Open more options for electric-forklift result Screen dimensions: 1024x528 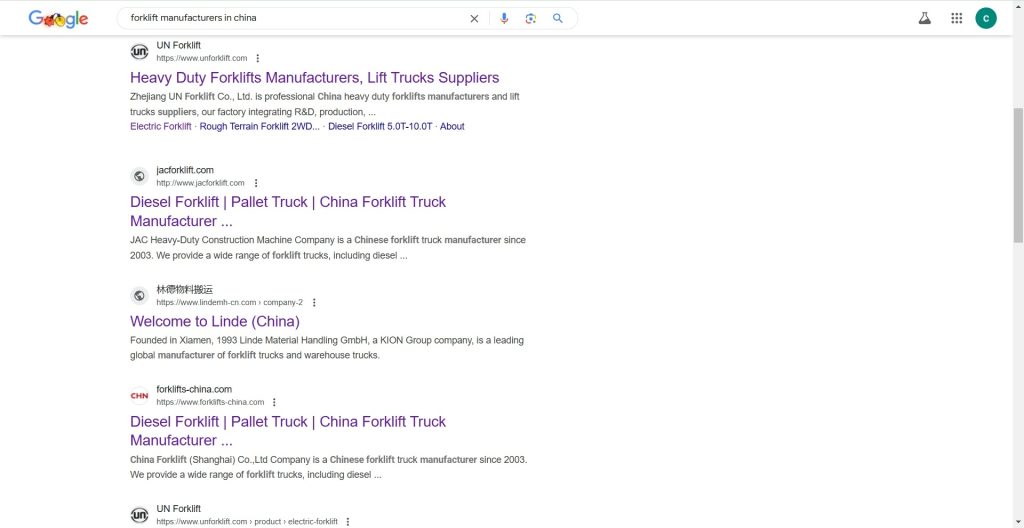347,521
